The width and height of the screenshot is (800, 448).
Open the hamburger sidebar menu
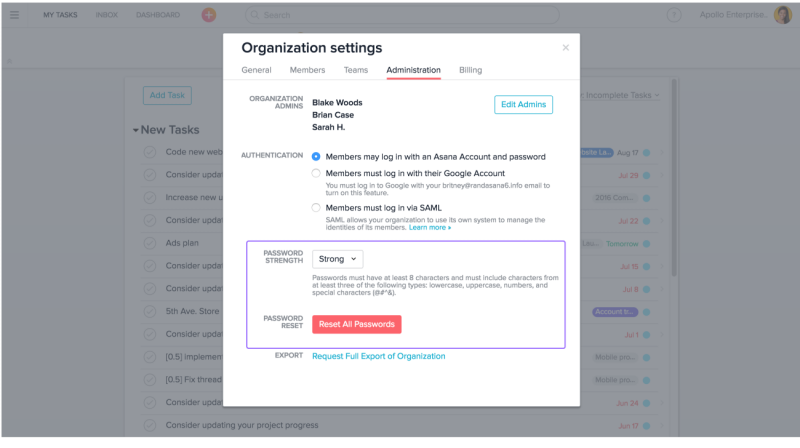tap(14, 15)
